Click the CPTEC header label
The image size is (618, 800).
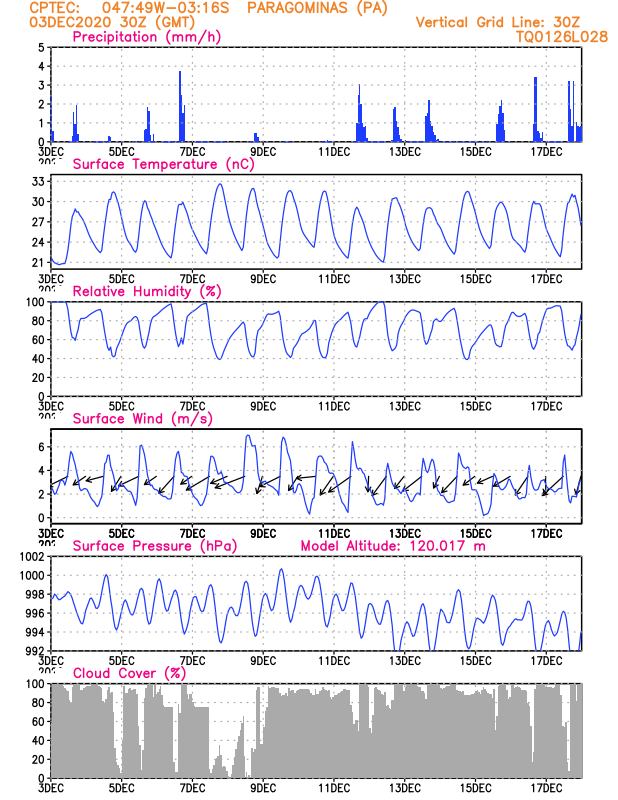pyautogui.click(x=55, y=8)
